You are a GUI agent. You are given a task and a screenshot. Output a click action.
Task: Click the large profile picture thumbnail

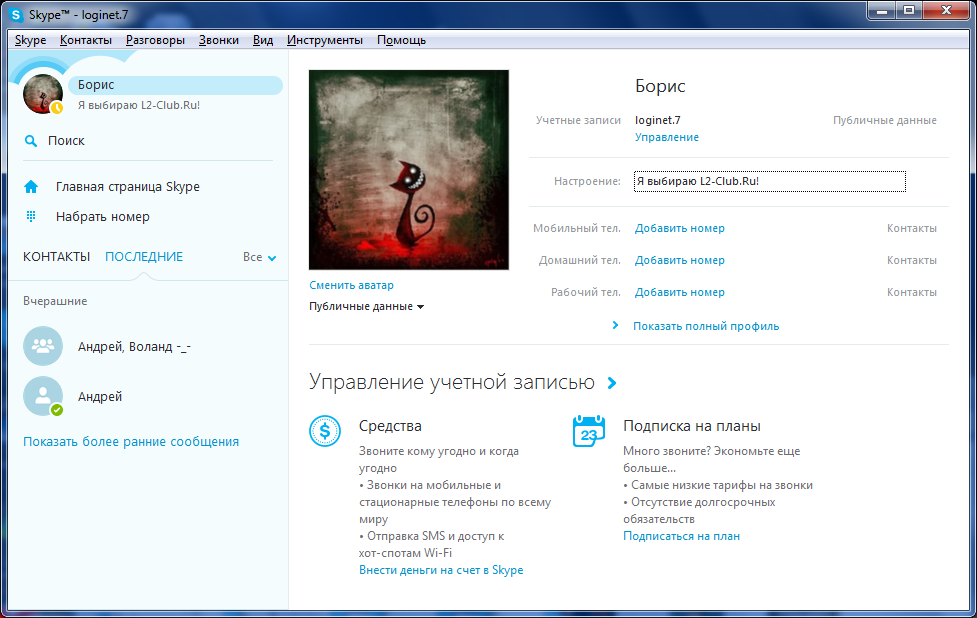click(x=409, y=169)
